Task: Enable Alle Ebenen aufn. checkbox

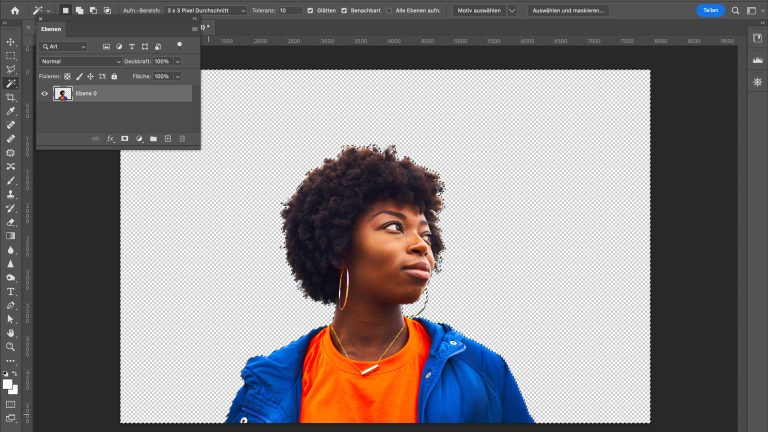Action: coord(388,10)
